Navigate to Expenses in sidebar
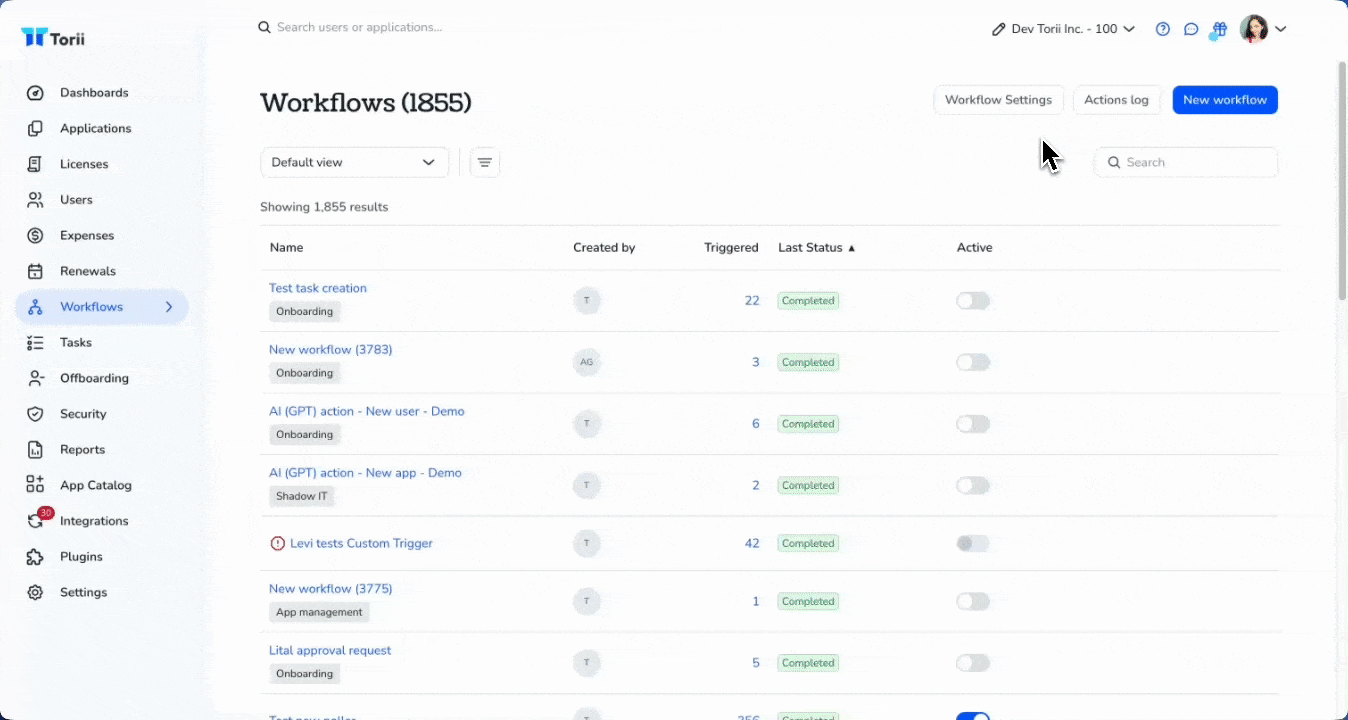This screenshot has height=720, width=1348. tap(87, 236)
